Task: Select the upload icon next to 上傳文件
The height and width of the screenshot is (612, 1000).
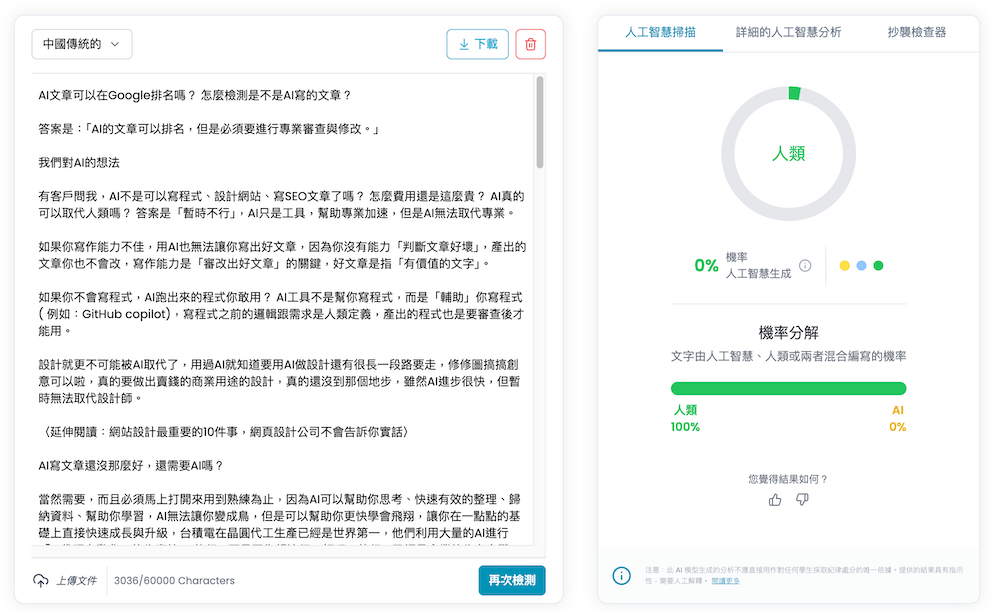Action: tap(40, 580)
